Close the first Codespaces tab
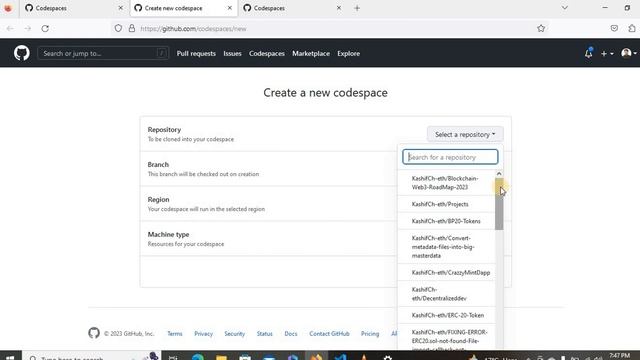The image size is (640, 360). (x=120, y=8)
